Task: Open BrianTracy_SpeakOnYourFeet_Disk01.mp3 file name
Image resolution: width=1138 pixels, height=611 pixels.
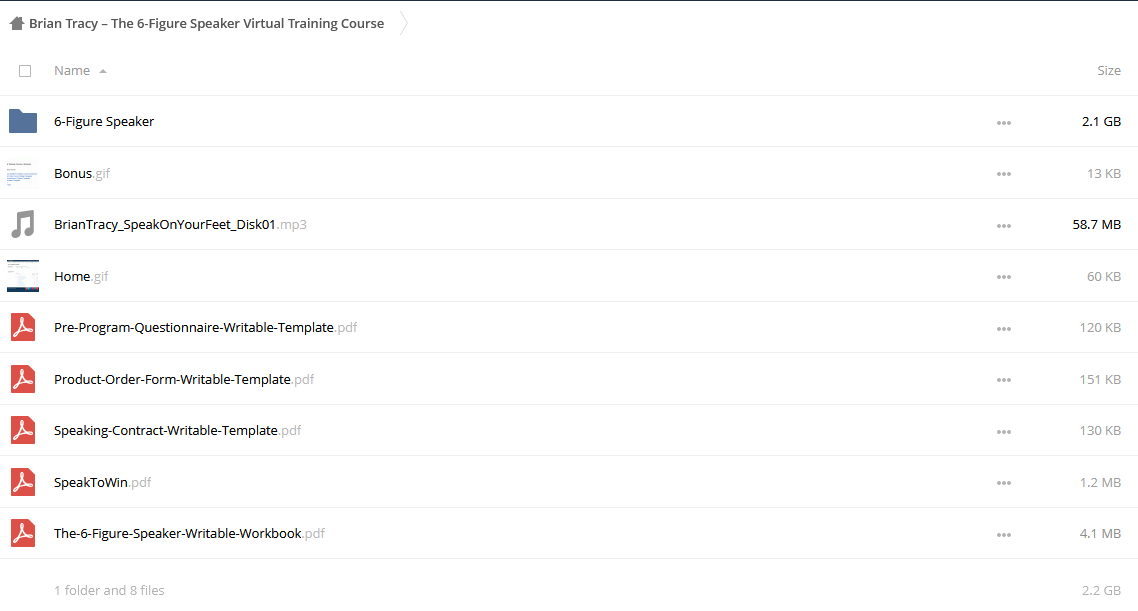Action: [x=180, y=224]
